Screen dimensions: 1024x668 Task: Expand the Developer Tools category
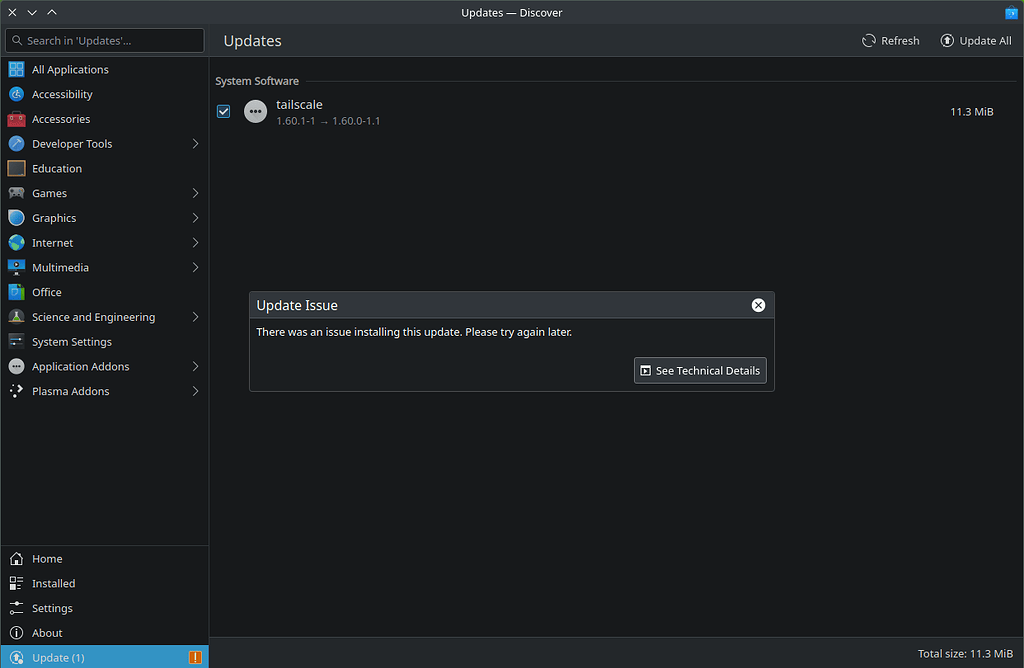click(x=197, y=143)
